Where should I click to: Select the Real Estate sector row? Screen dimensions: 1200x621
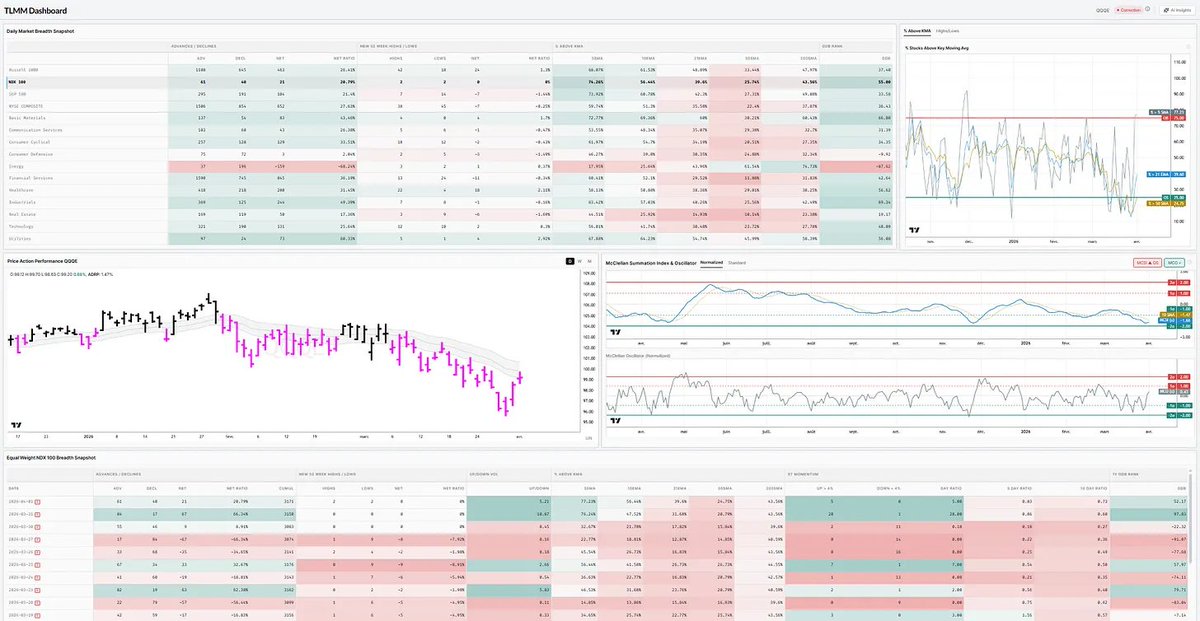[450, 213]
